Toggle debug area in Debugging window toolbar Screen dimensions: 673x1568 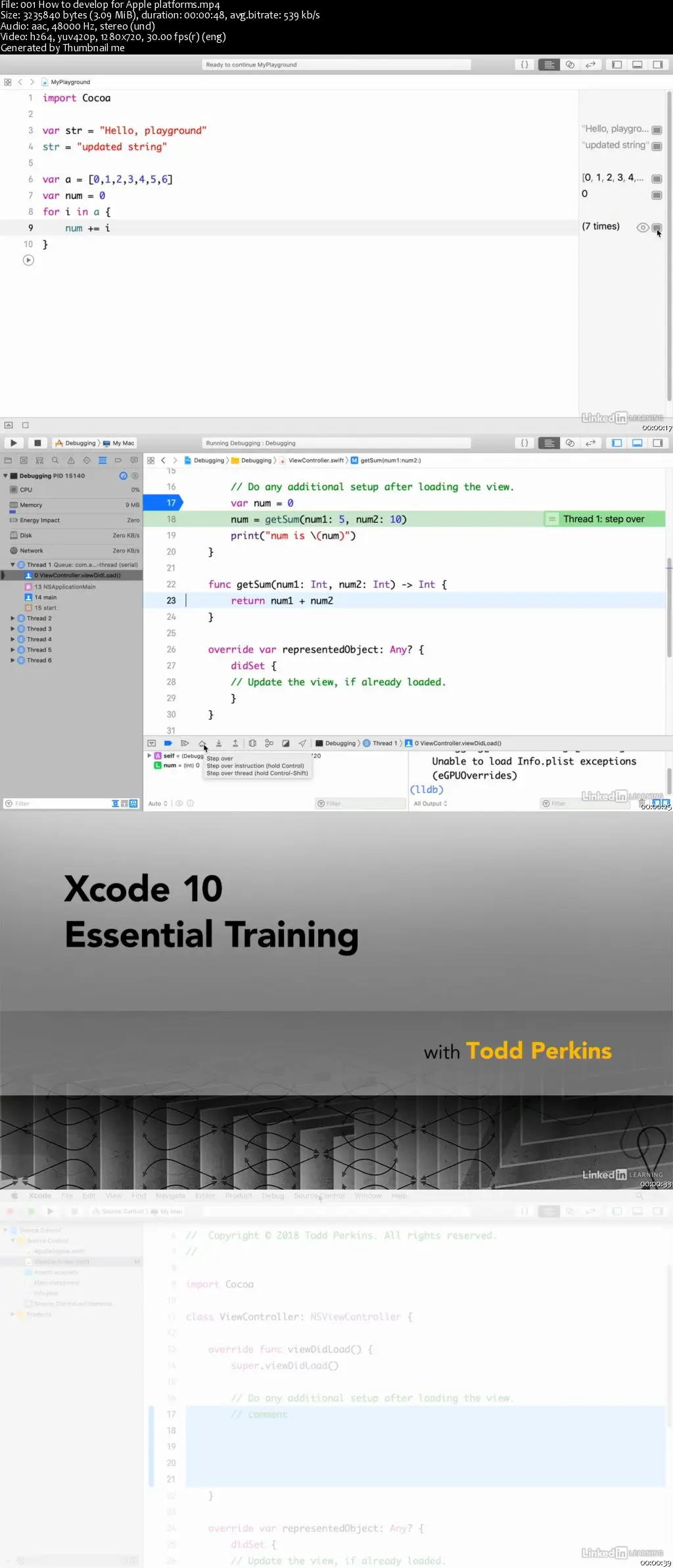click(637, 443)
